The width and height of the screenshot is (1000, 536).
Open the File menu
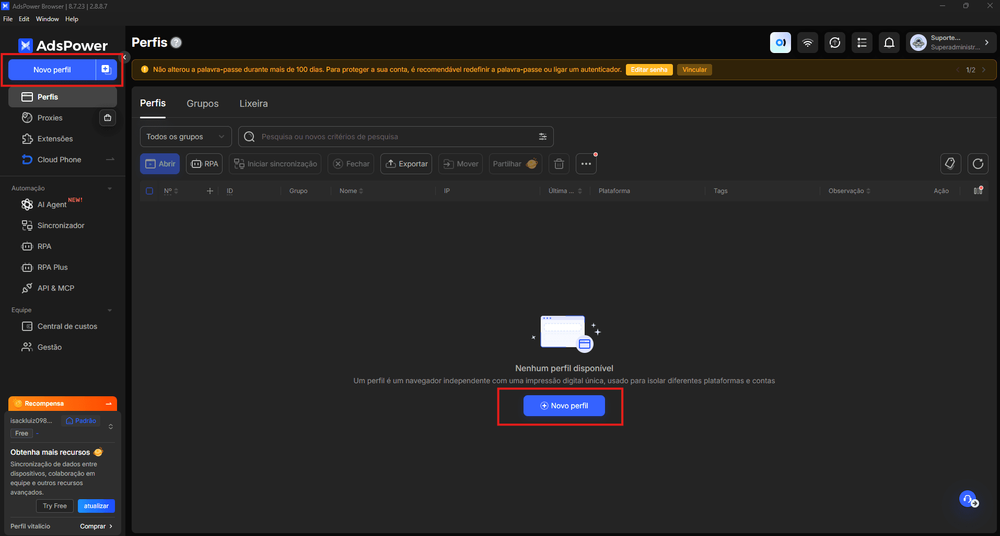8,19
